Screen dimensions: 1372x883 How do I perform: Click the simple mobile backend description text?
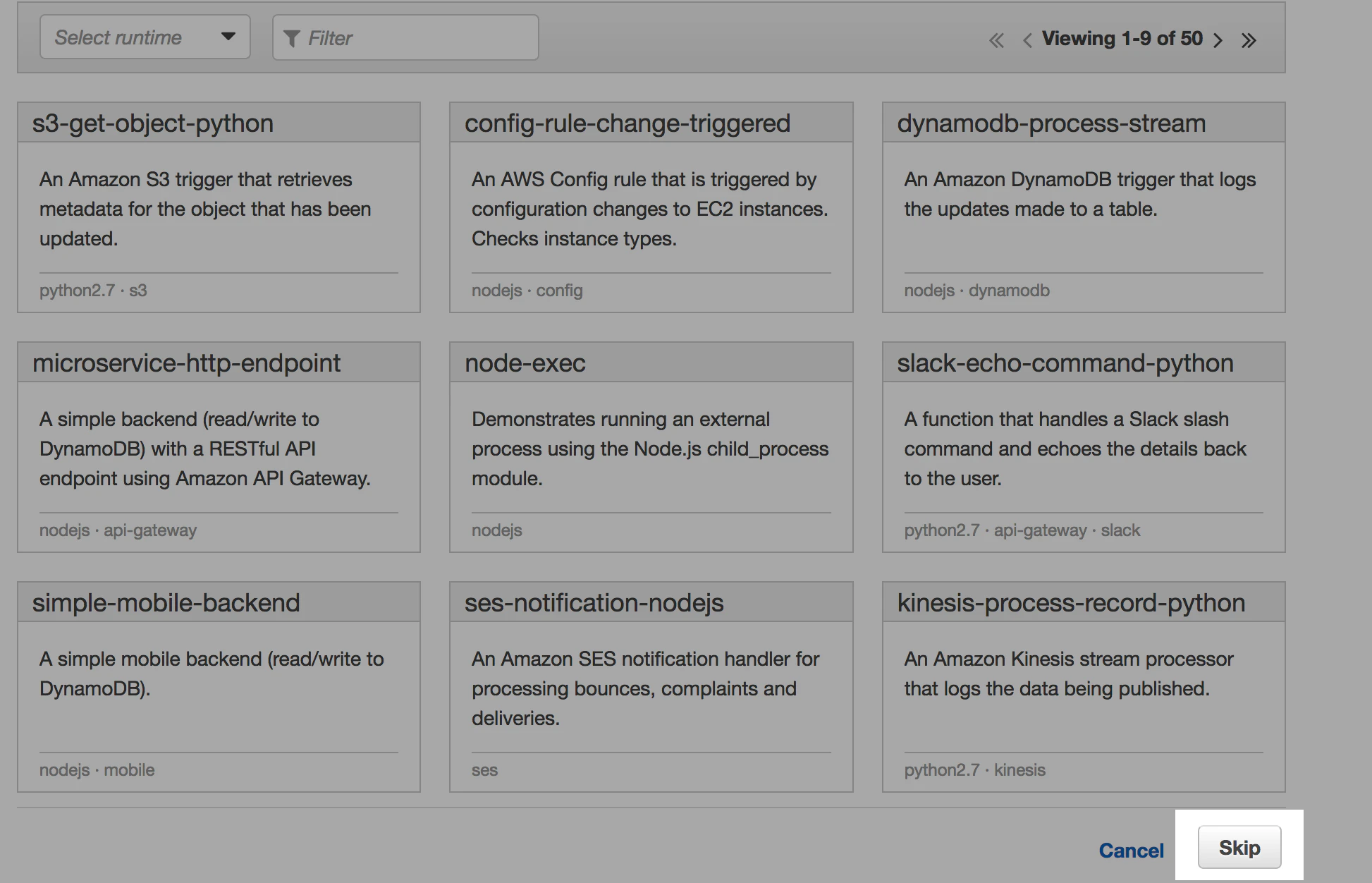(x=212, y=674)
